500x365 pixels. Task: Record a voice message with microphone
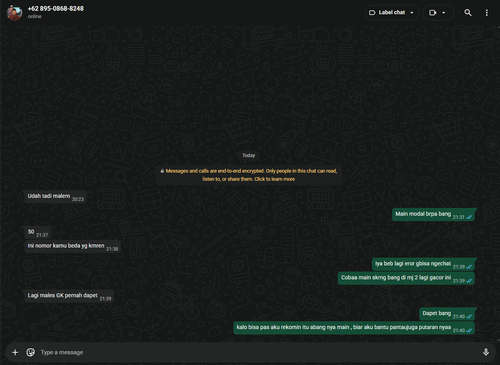(x=486, y=352)
